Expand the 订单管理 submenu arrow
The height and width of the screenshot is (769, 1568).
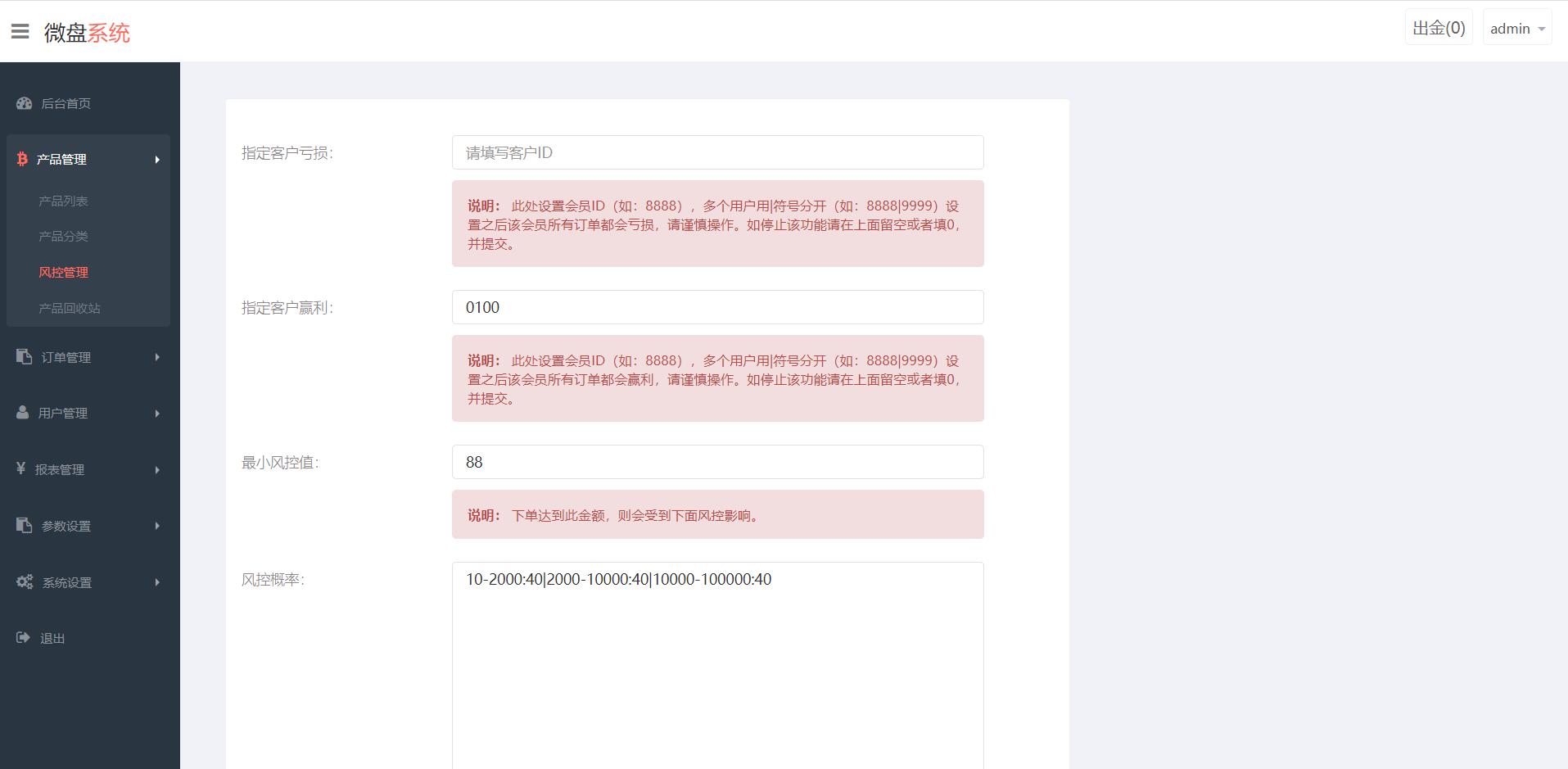(157, 357)
